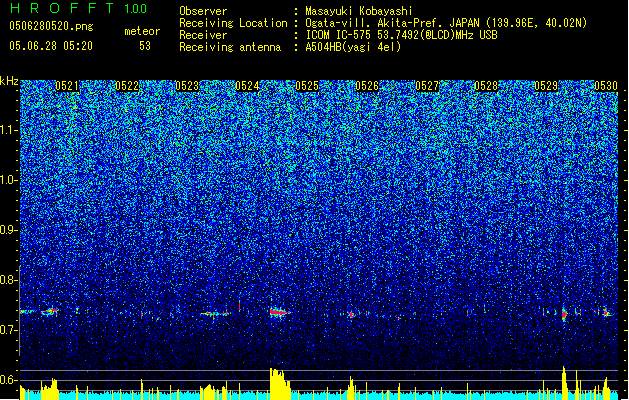Select the 0522 time marker
629x400 pixels.
pyautogui.click(x=127, y=86)
